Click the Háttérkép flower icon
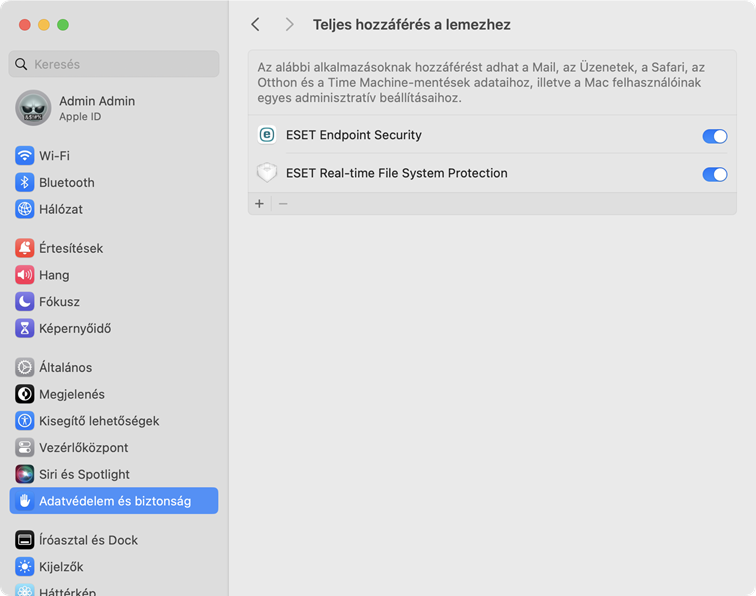The width and height of the screenshot is (756, 596). coord(25,590)
